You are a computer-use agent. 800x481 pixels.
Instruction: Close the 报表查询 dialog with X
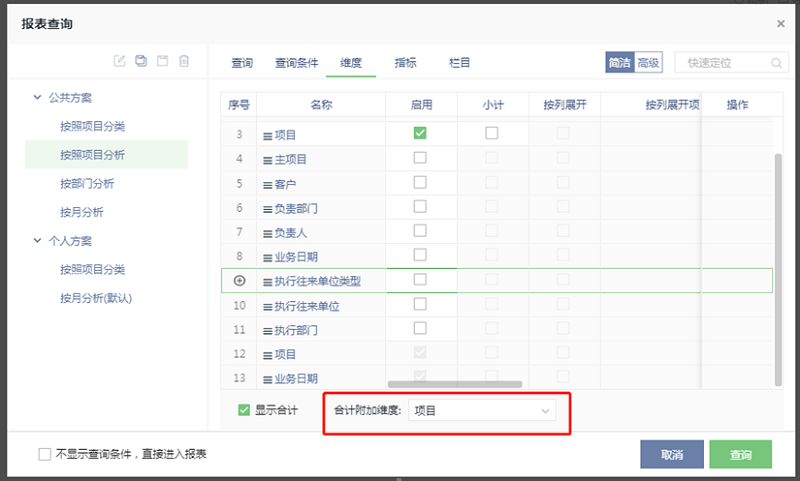(781, 23)
